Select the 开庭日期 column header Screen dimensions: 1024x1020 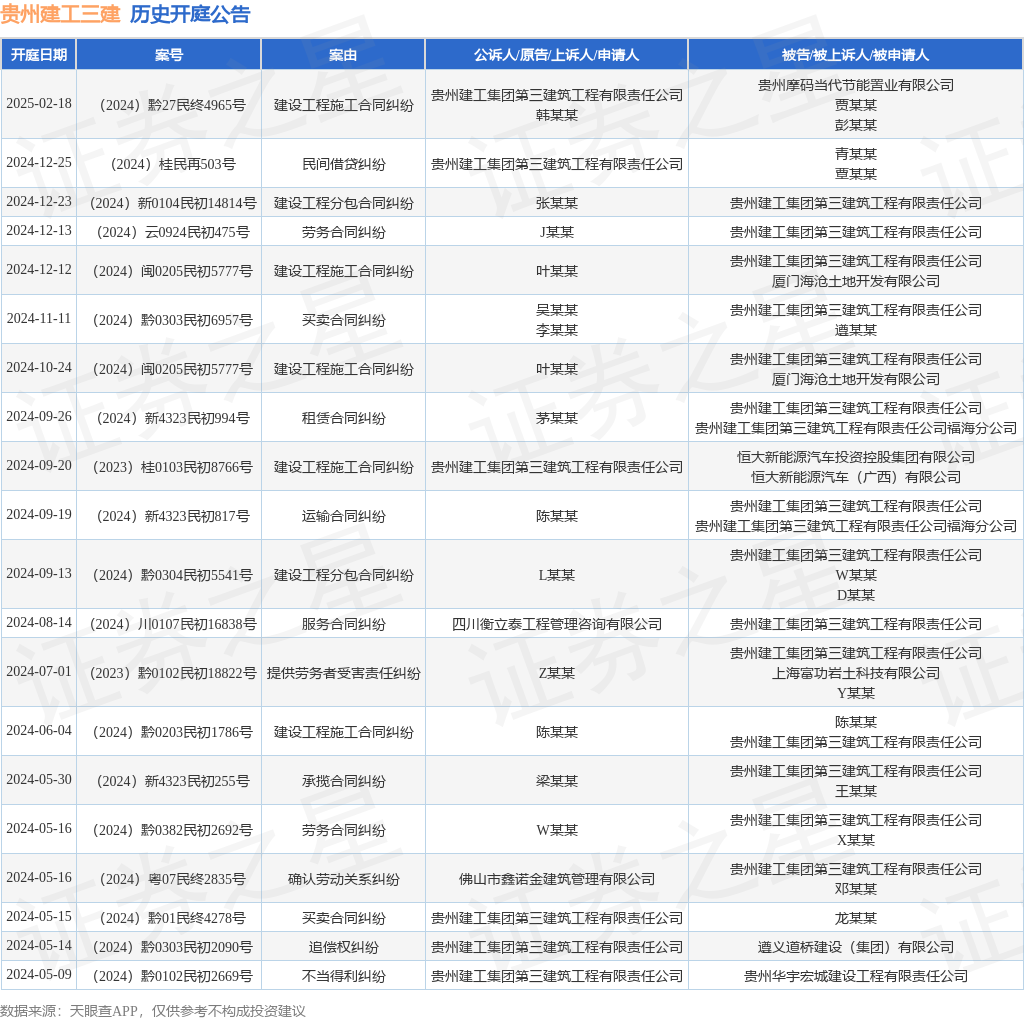(x=39, y=55)
